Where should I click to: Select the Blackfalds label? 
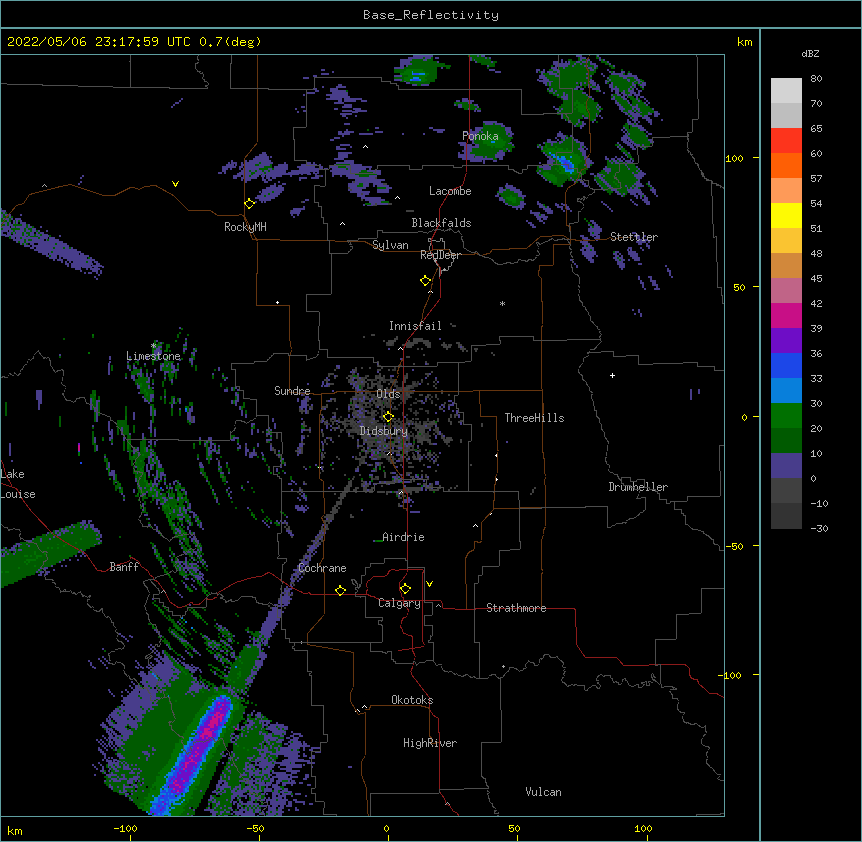pos(441,223)
